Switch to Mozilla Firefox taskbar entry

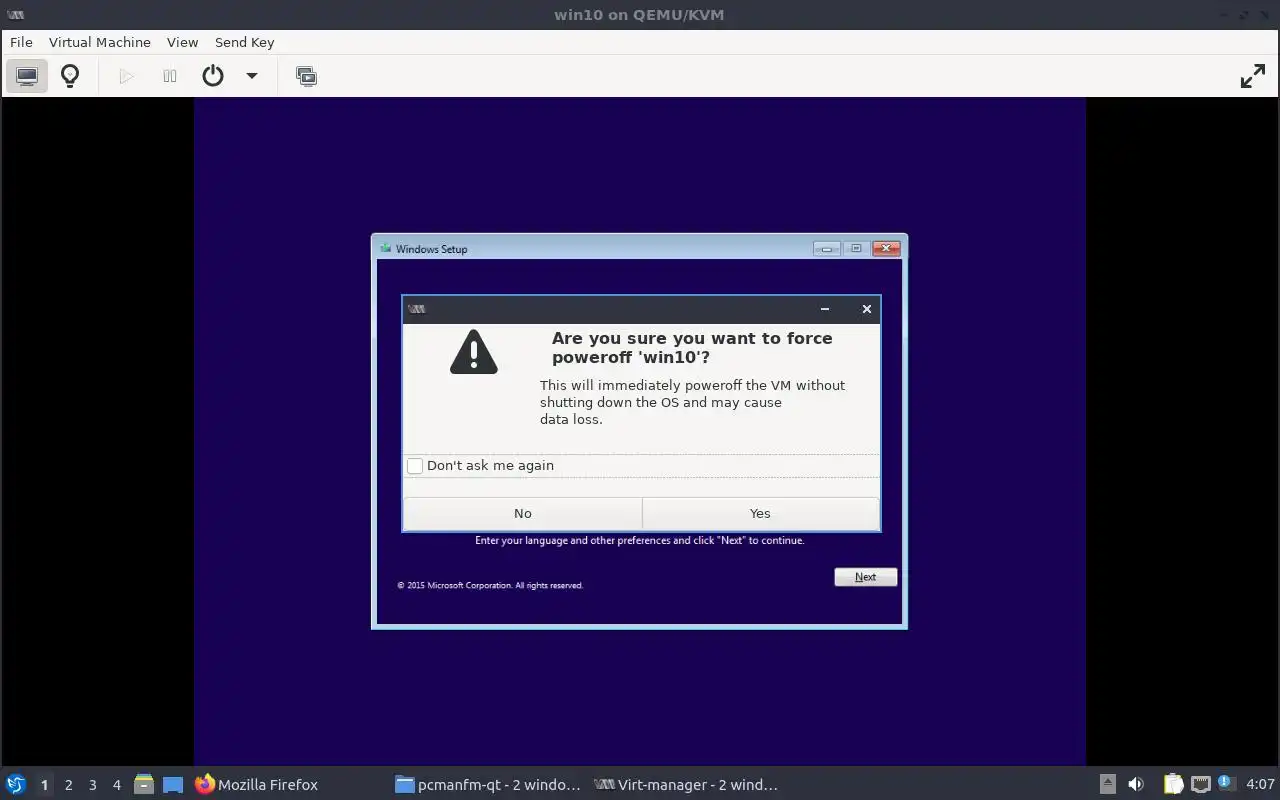(257, 785)
